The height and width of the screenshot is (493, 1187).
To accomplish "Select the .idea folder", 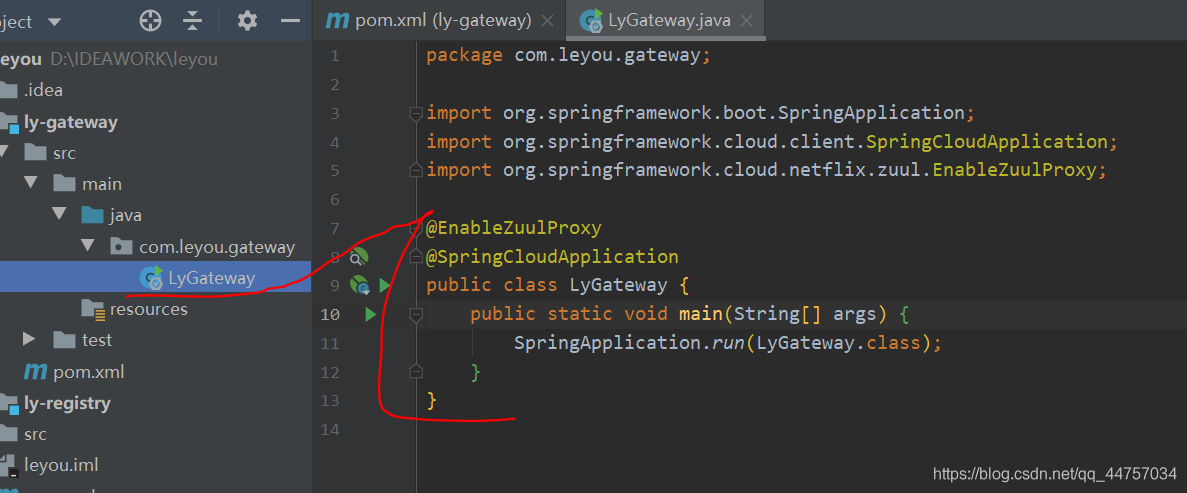I will tap(43, 91).
